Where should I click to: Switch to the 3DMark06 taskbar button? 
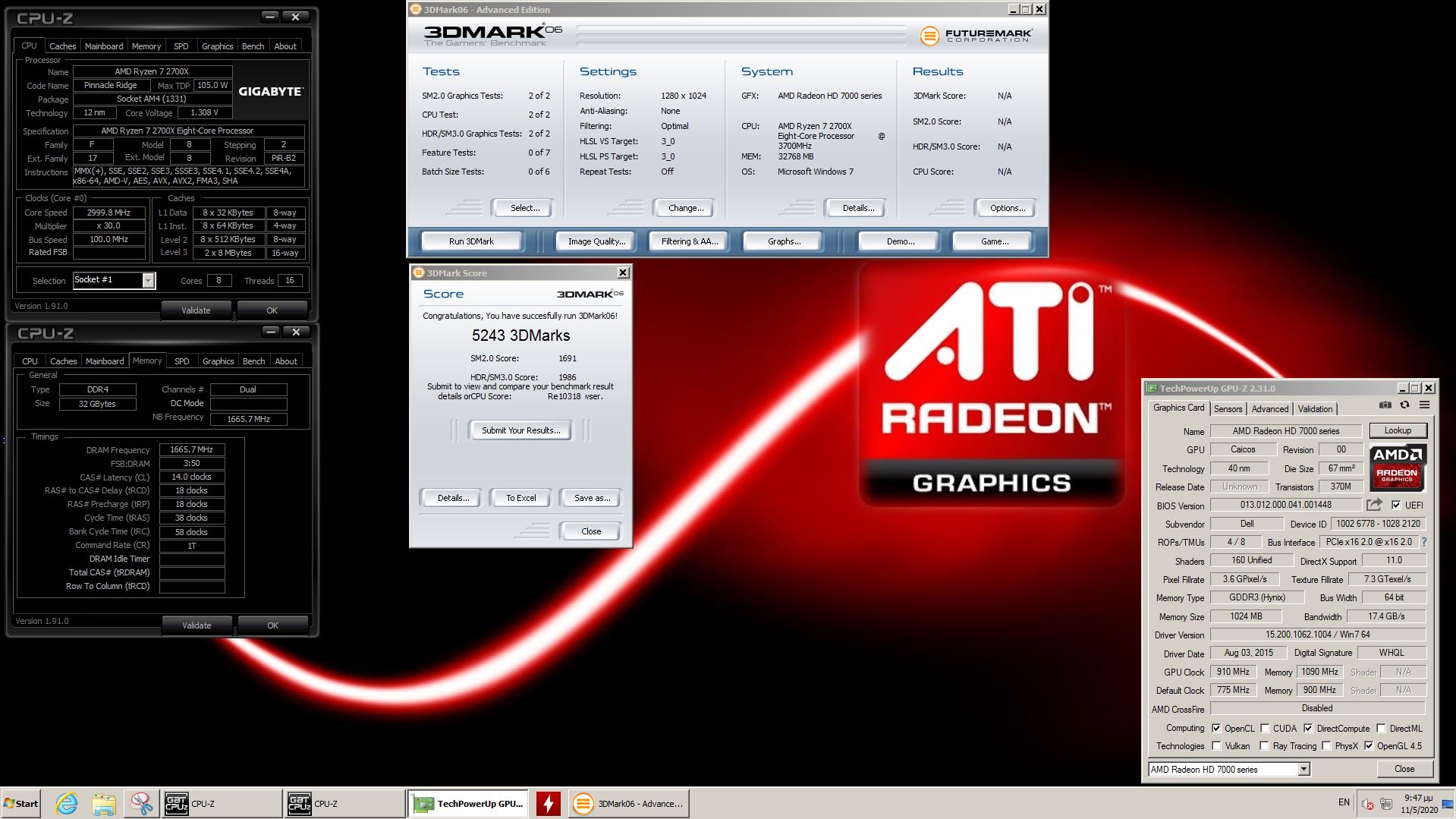point(628,804)
